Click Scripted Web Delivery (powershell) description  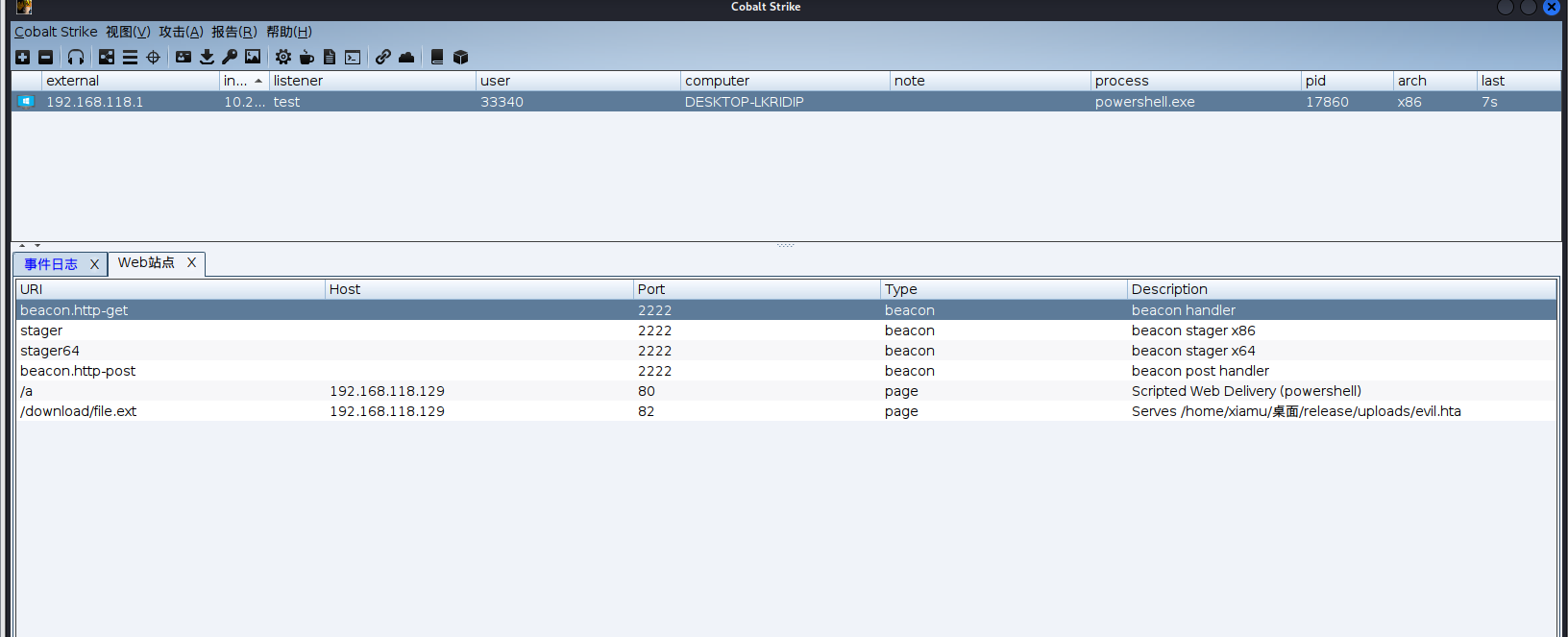(x=1246, y=391)
